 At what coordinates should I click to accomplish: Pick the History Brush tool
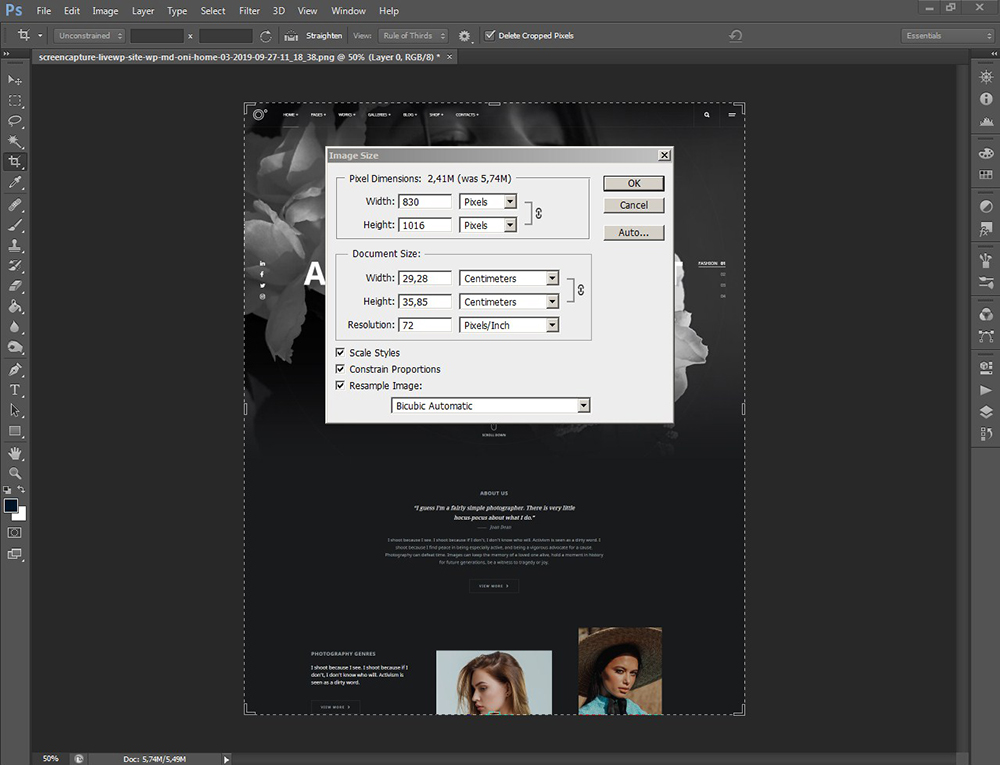coord(14,266)
